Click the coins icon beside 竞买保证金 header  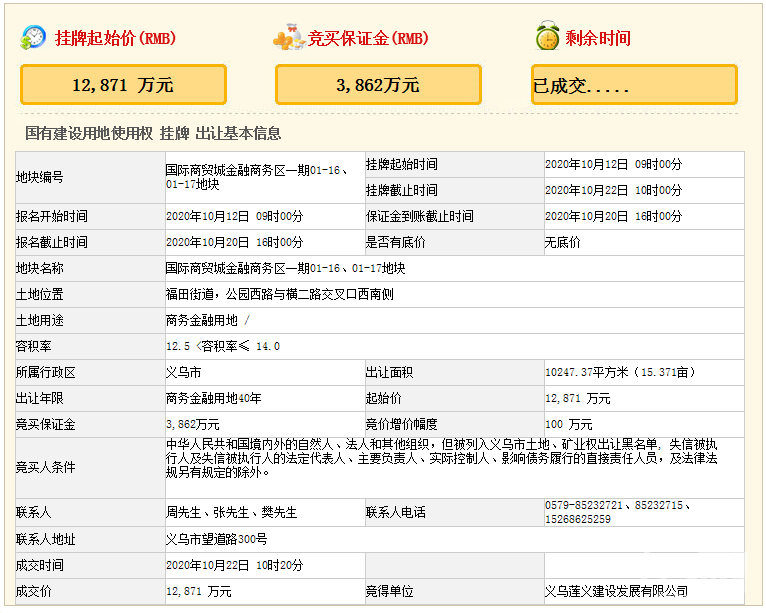tap(289, 38)
